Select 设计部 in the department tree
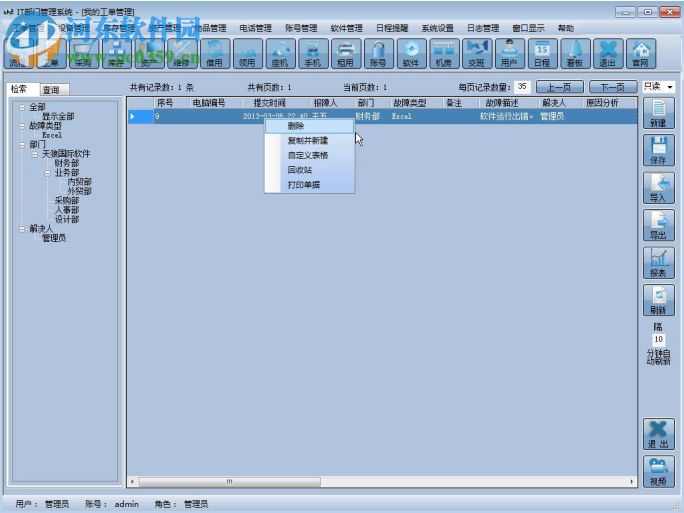The width and height of the screenshot is (684, 513). (x=67, y=219)
